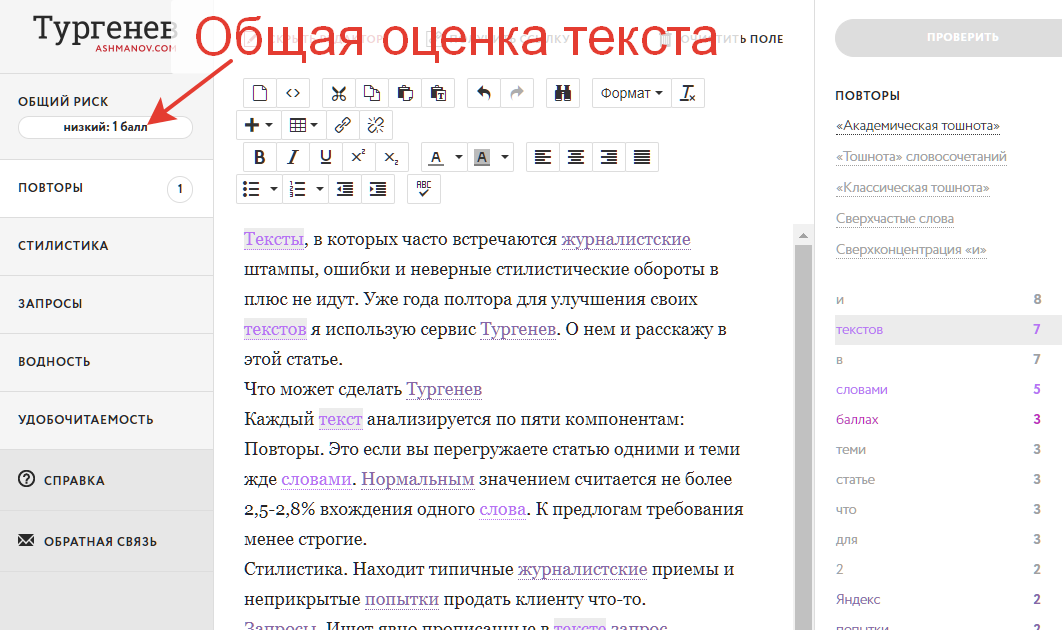Screen dimensions: 1062x630
Task: Click Paste as plain text icon
Action: pyautogui.click(x=438, y=93)
